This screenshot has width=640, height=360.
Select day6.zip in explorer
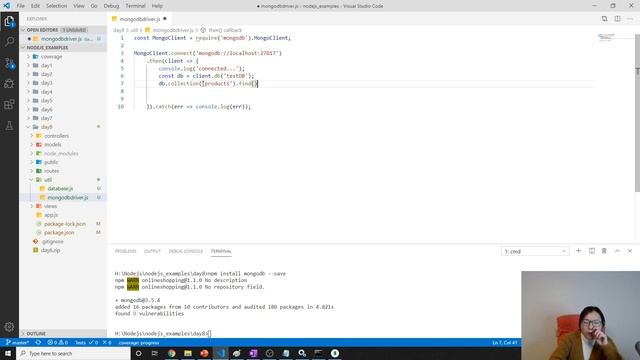(x=51, y=250)
